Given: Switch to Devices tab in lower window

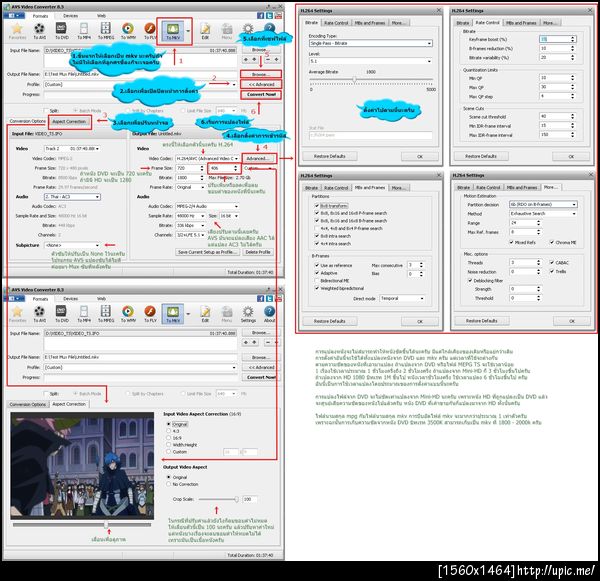Looking at the screenshot, I should pos(70,299).
